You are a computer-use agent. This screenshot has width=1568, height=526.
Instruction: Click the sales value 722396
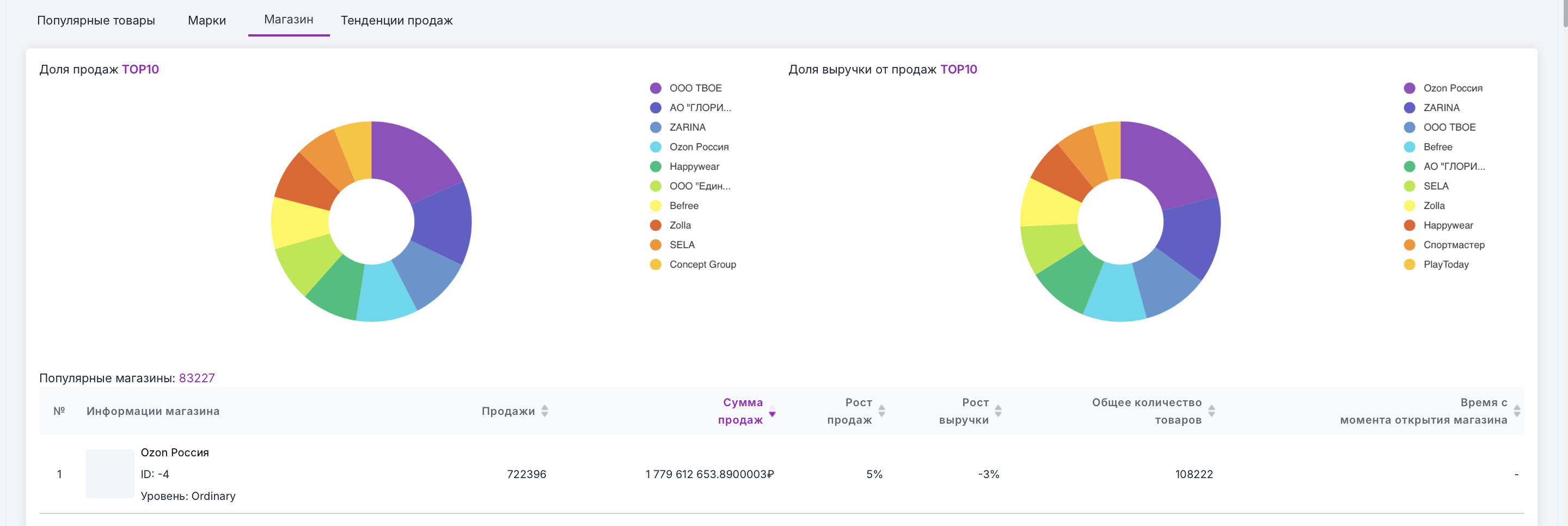pyautogui.click(x=526, y=474)
